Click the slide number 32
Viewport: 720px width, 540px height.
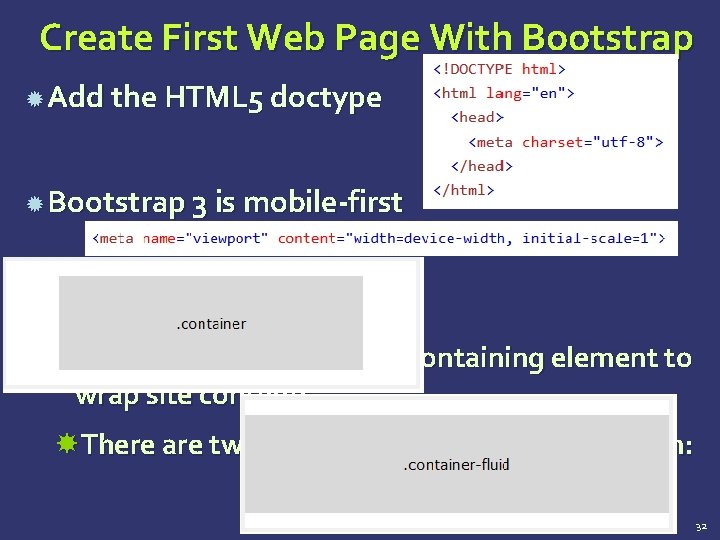701,527
